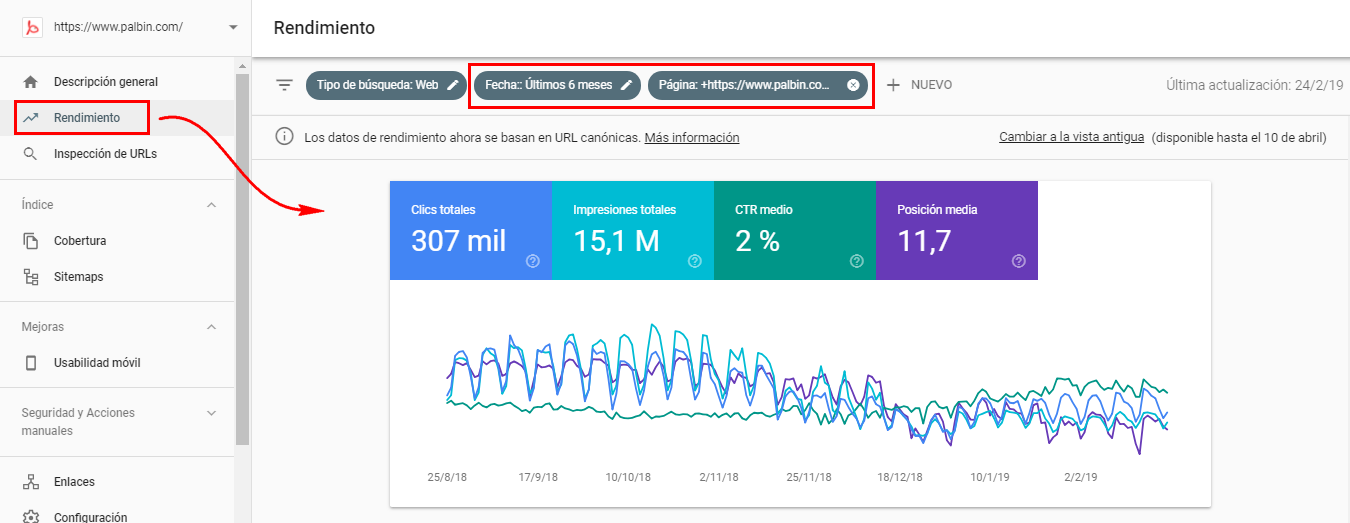The image size is (1350, 523).
Task: Collapse the Mejoras section chevron
Action: (211, 327)
